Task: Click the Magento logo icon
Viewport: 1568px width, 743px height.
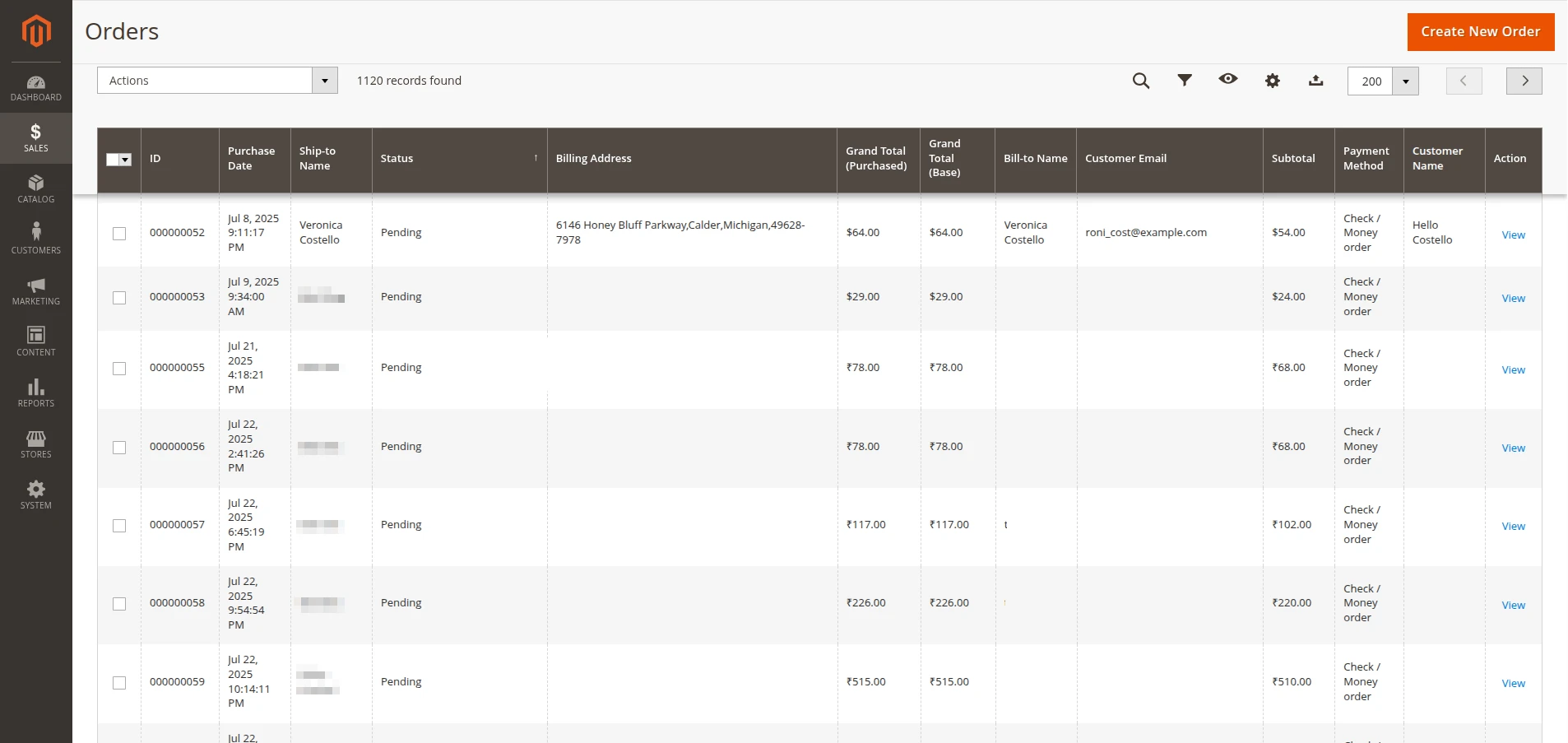Action: click(x=36, y=31)
